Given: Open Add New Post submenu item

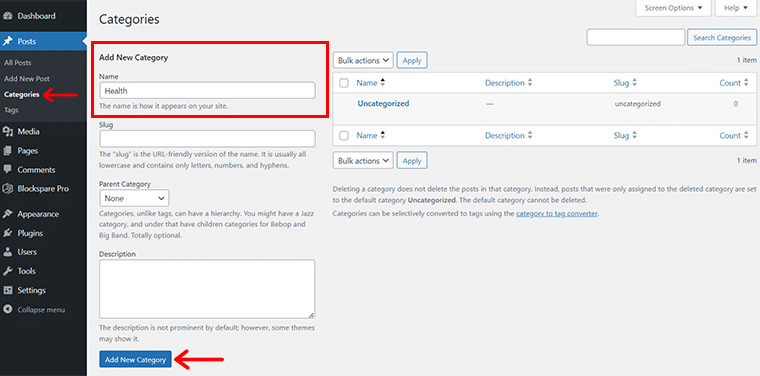Looking at the screenshot, I should coord(27,78).
